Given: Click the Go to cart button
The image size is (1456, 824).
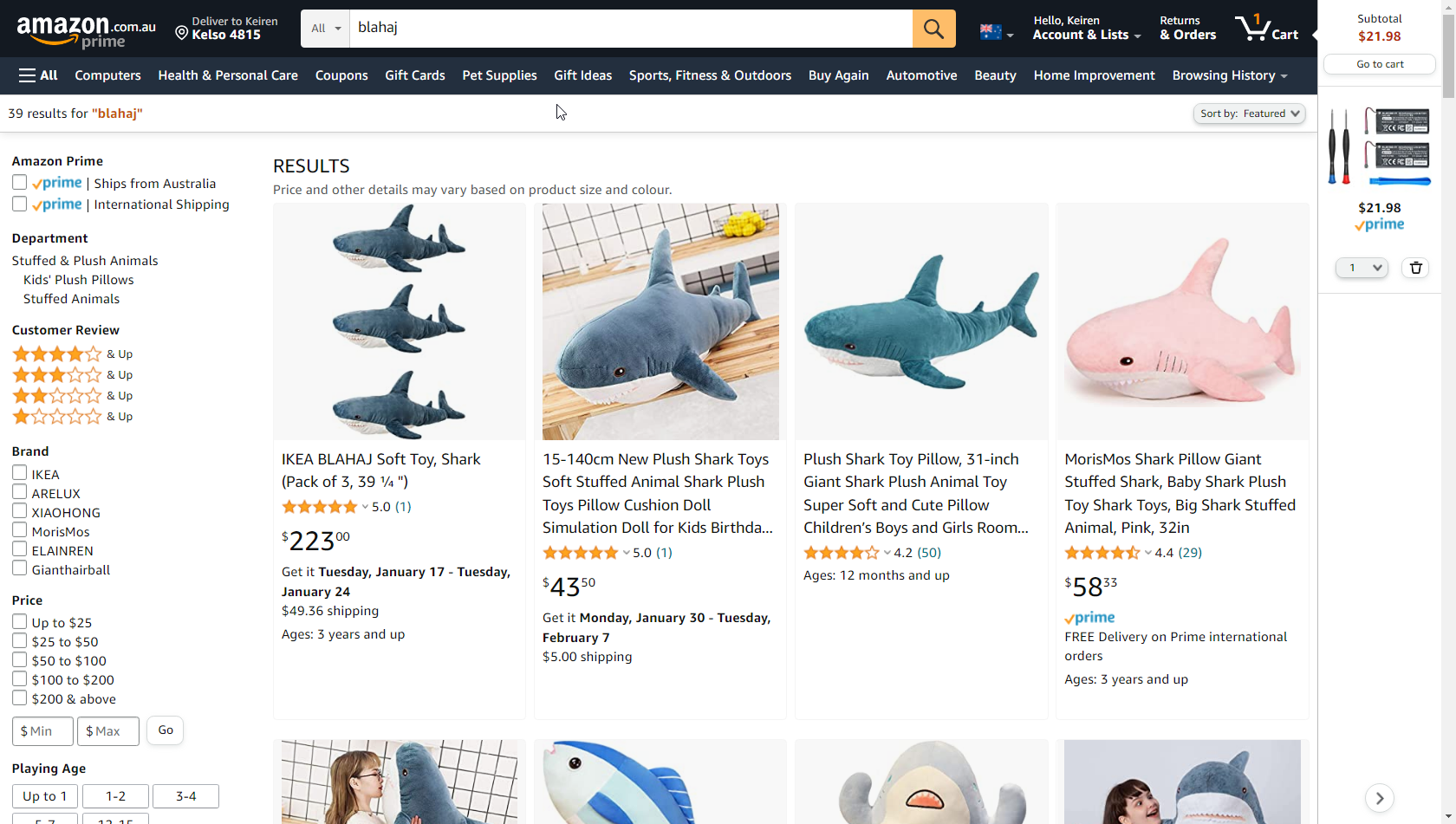Looking at the screenshot, I should pyautogui.click(x=1380, y=64).
